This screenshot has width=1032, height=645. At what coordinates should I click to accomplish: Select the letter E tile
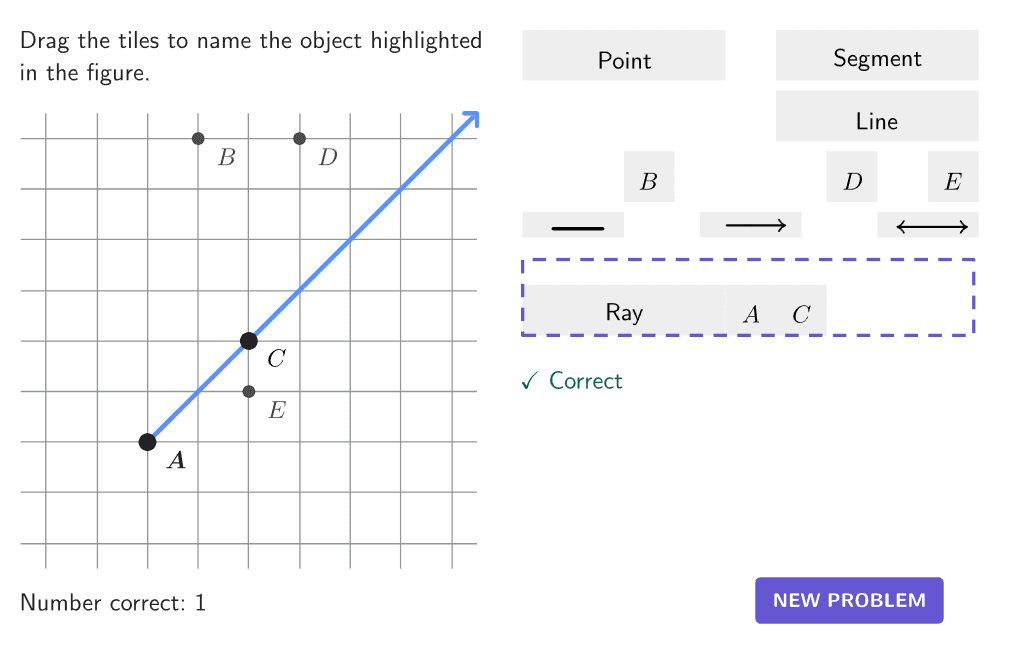point(953,177)
